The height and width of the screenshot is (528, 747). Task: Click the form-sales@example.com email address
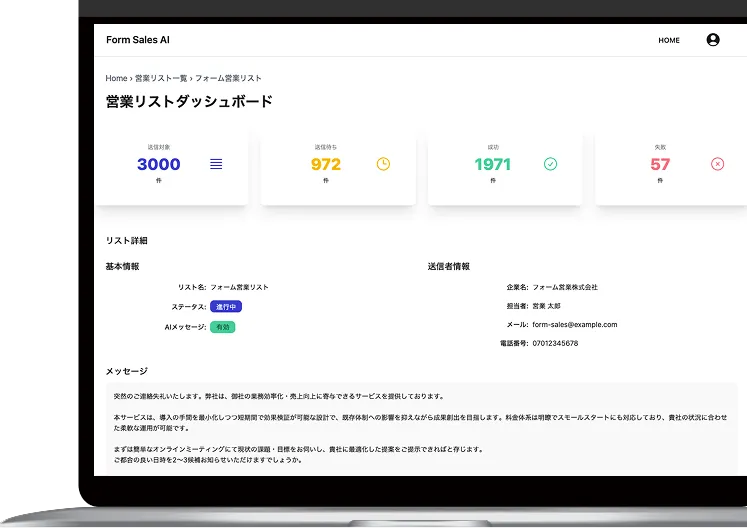pyautogui.click(x=574, y=325)
